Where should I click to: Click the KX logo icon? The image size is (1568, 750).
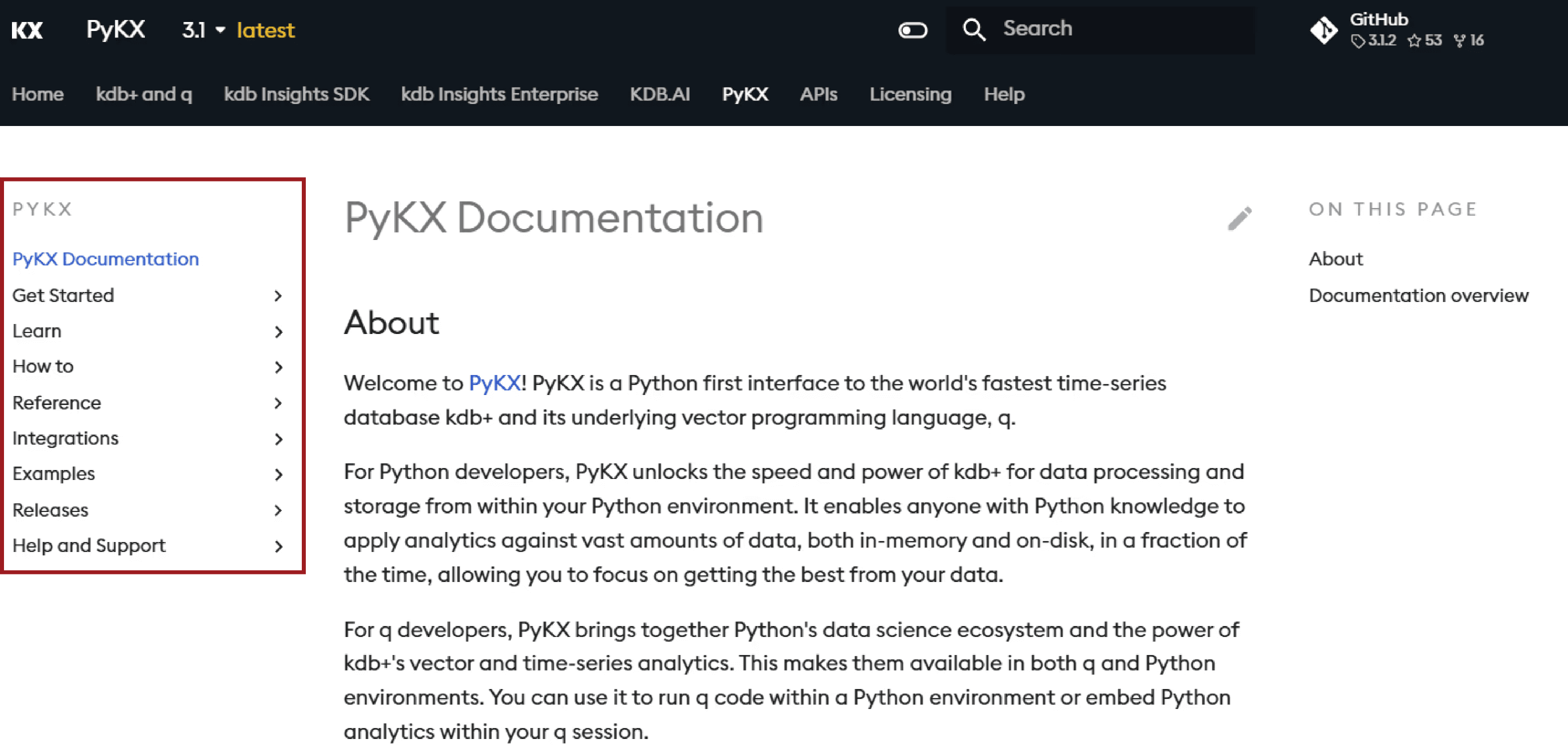pyautogui.click(x=27, y=30)
